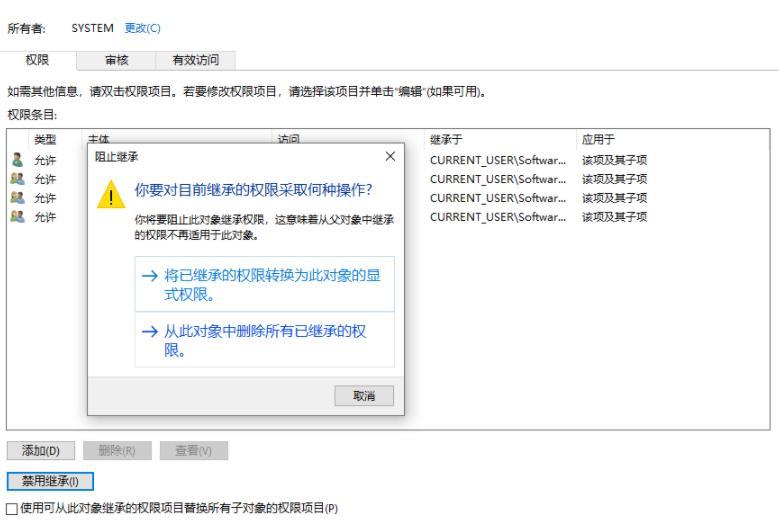
Task: Switch to the 权限 tab
Action: [37, 61]
